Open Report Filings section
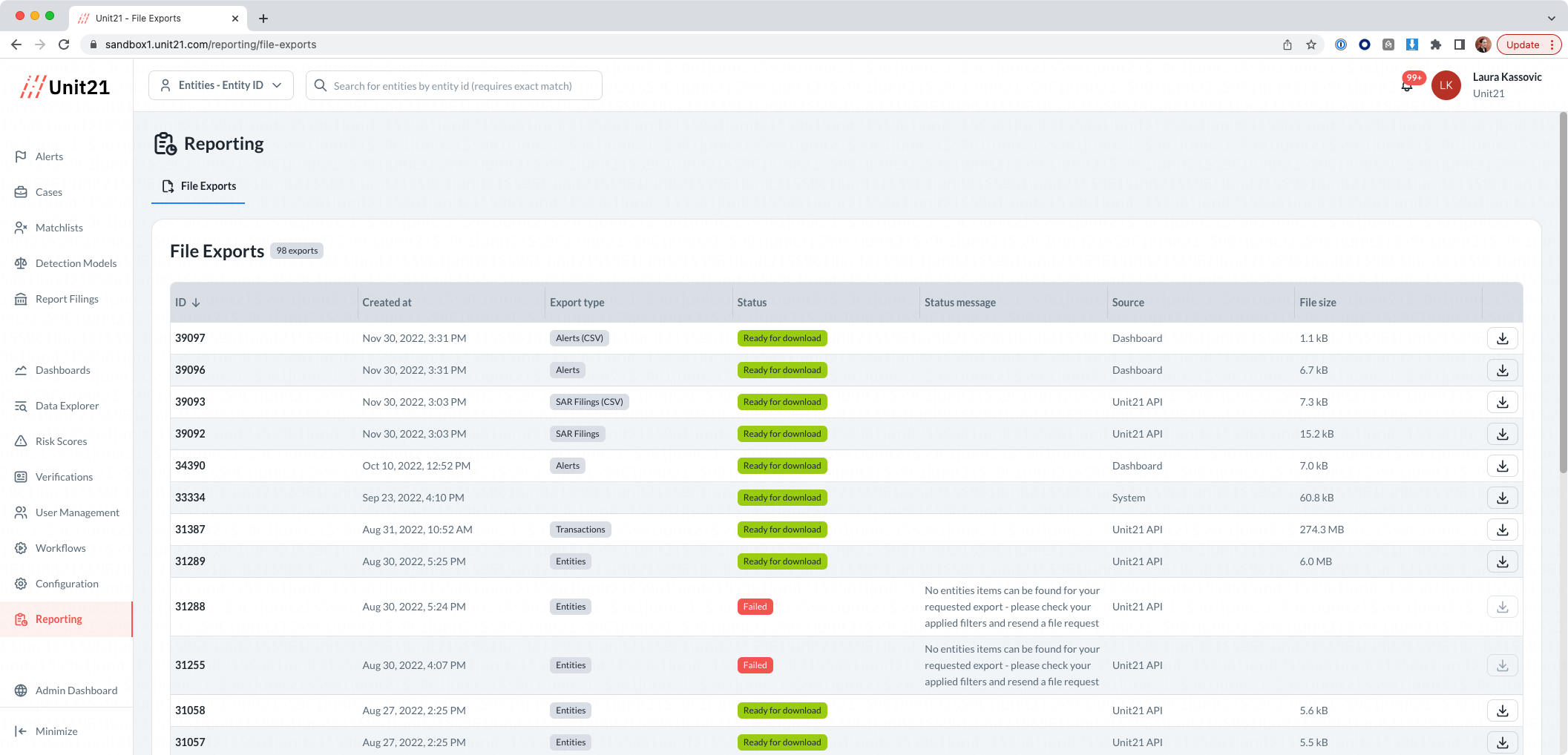 (x=67, y=299)
